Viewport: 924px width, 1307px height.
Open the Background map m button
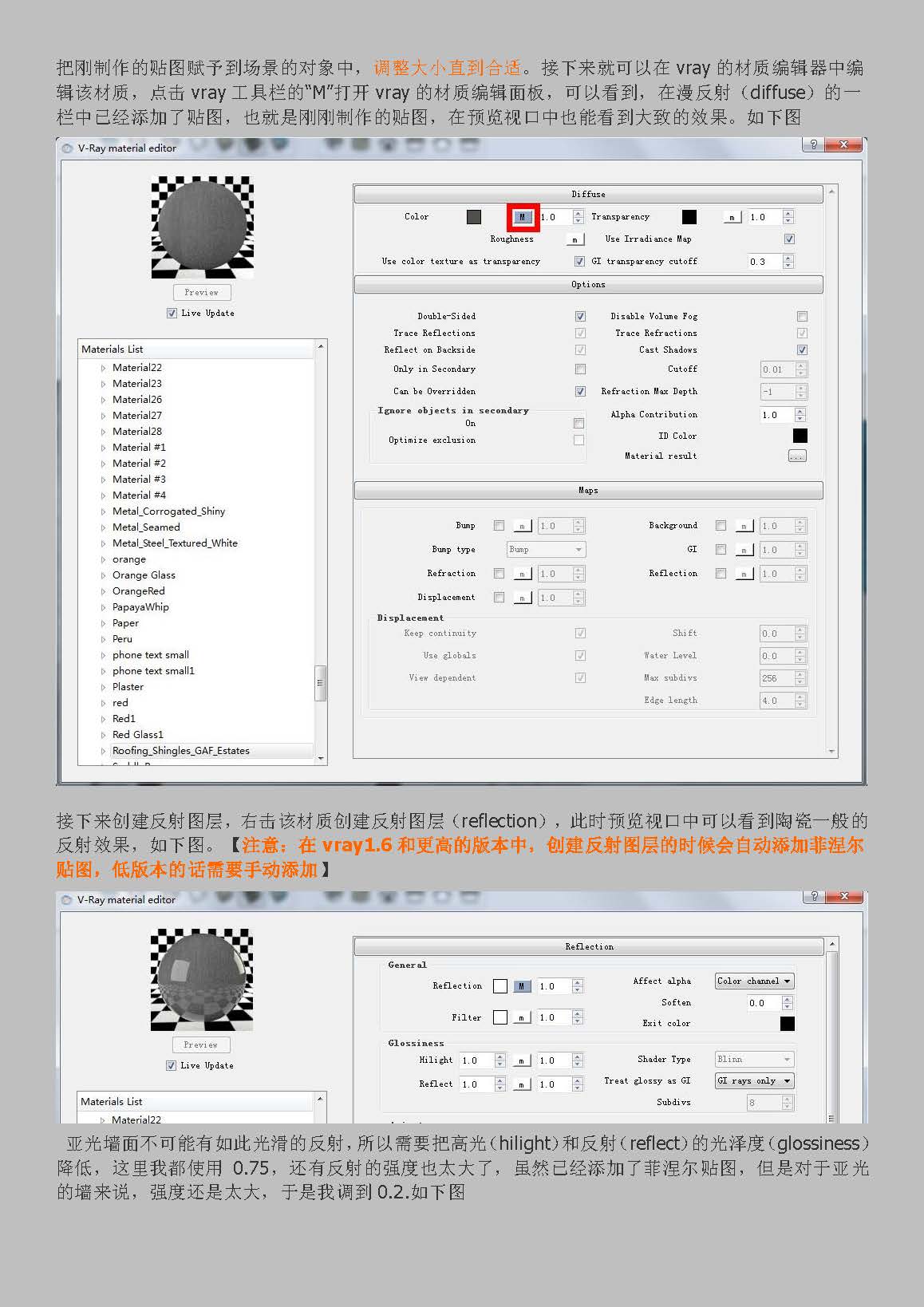744,526
